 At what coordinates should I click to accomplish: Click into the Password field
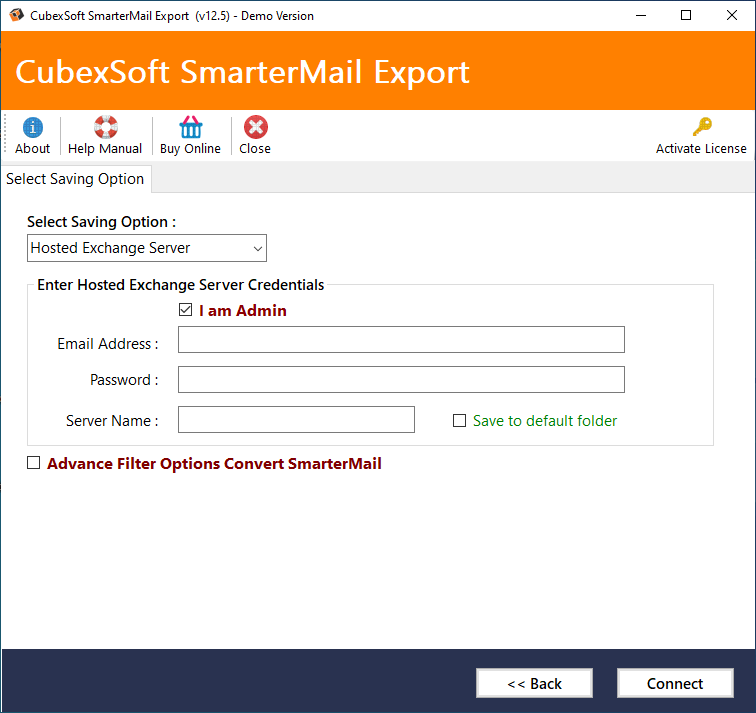[x=401, y=380]
